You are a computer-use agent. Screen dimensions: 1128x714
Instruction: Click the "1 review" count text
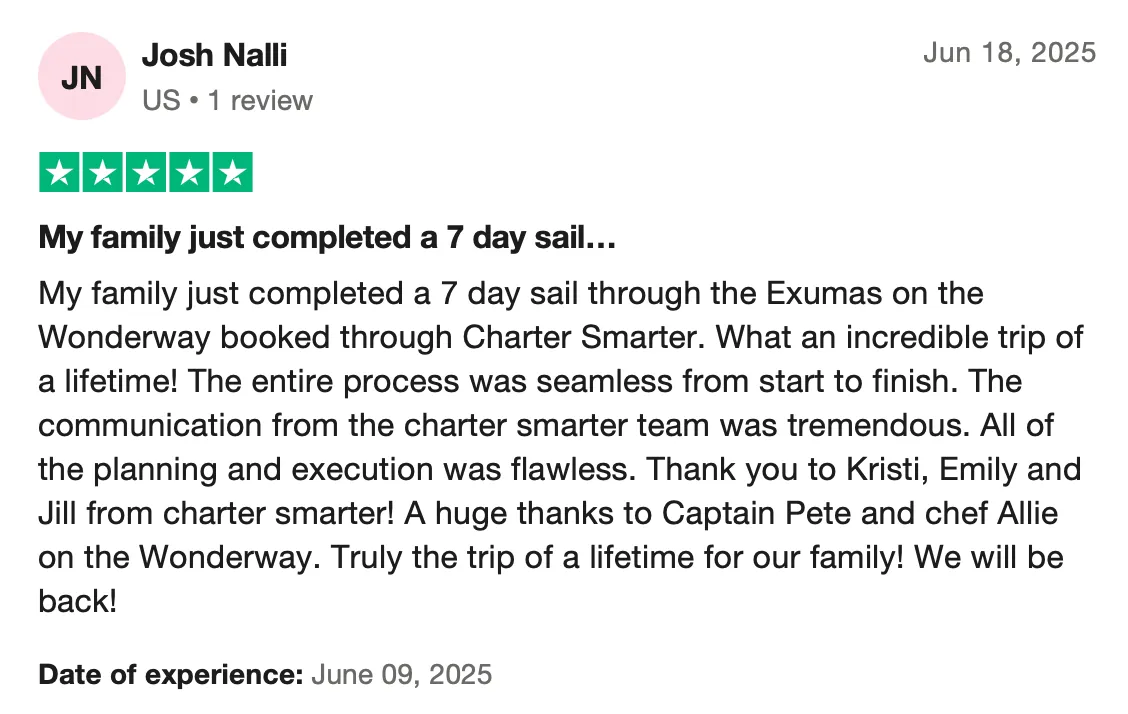[260, 101]
